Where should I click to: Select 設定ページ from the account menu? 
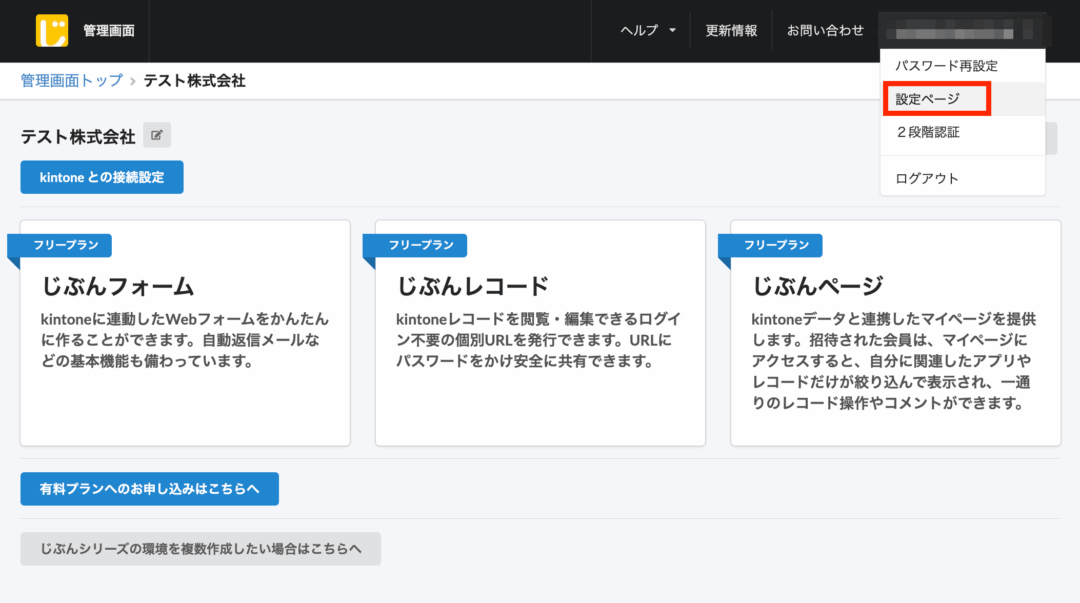[x=929, y=99]
